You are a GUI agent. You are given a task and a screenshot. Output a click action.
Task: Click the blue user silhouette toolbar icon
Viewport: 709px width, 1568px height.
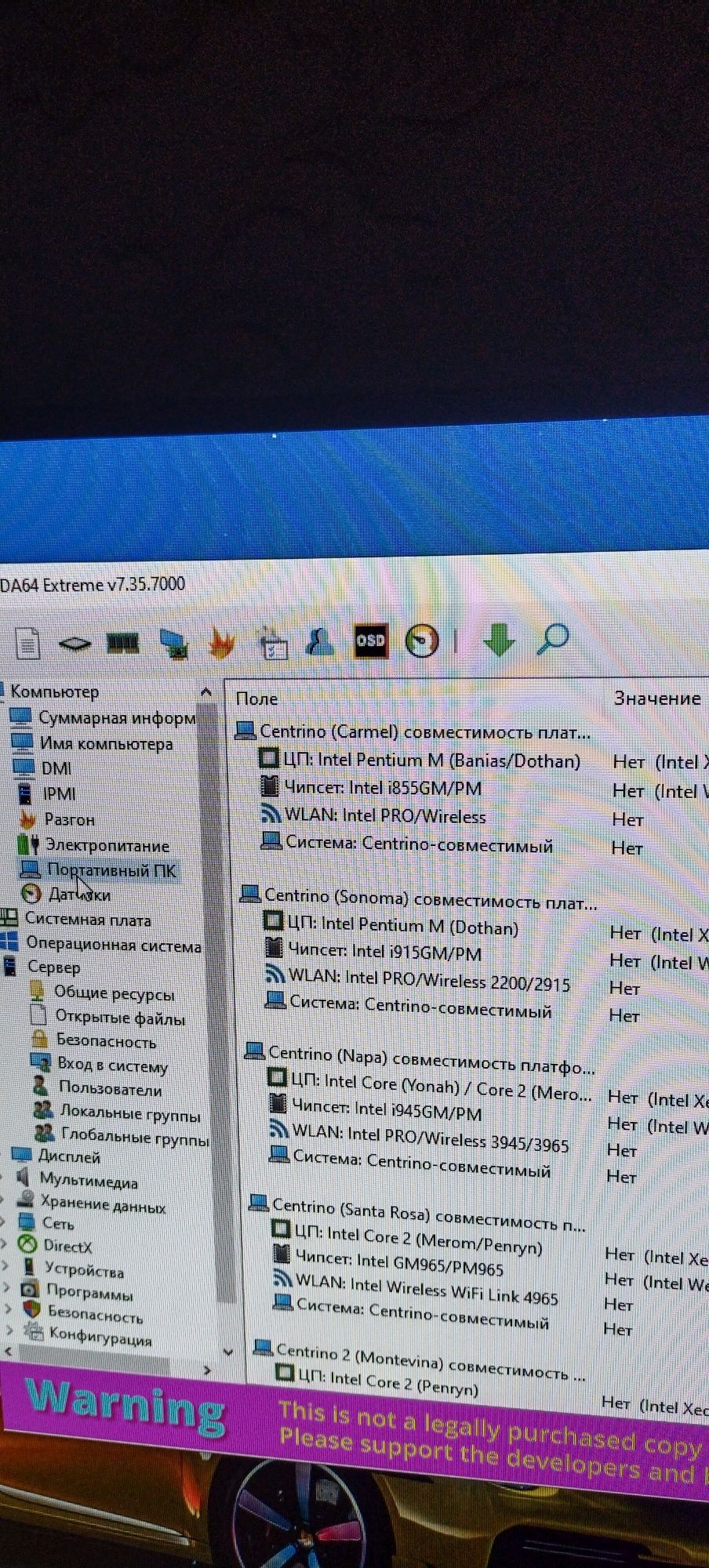click(x=321, y=642)
